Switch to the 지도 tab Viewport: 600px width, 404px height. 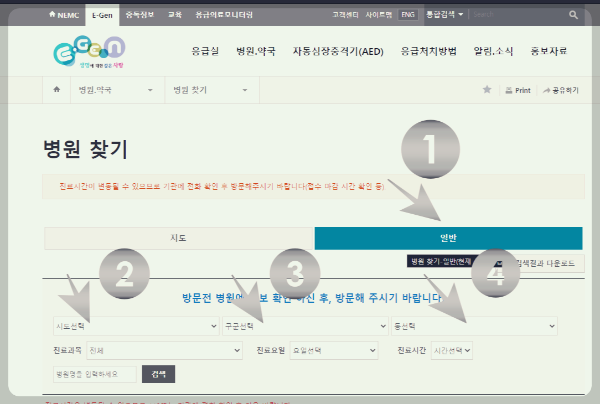179,238
